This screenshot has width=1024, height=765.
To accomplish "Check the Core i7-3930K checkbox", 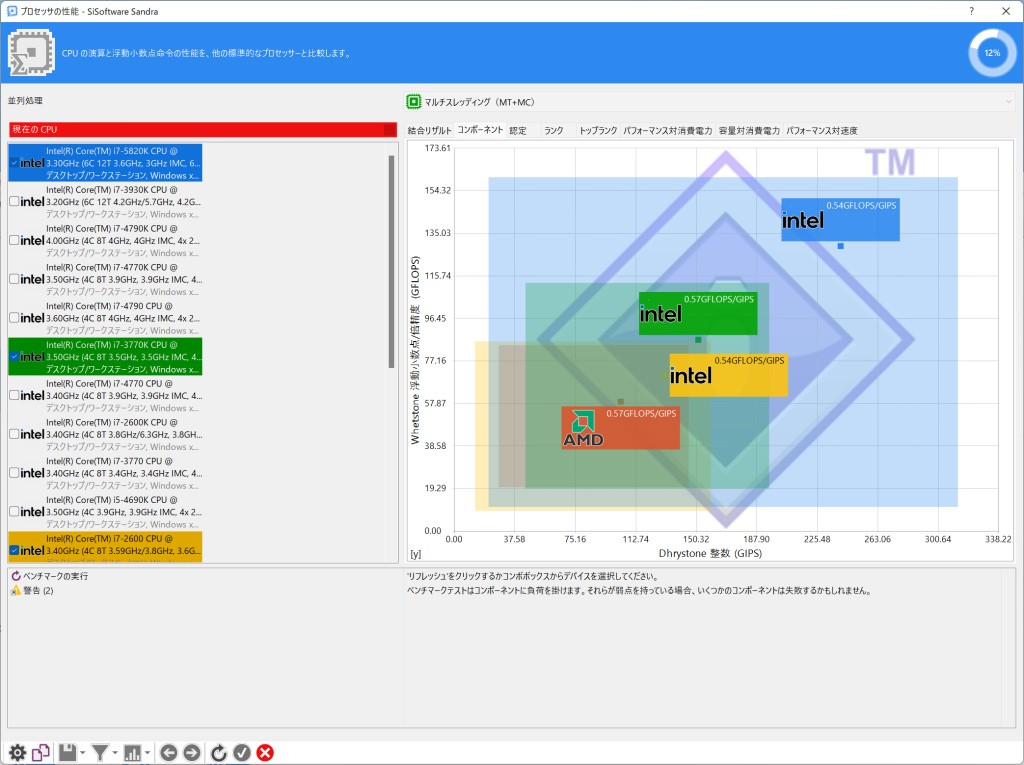I will coord(14,201).
